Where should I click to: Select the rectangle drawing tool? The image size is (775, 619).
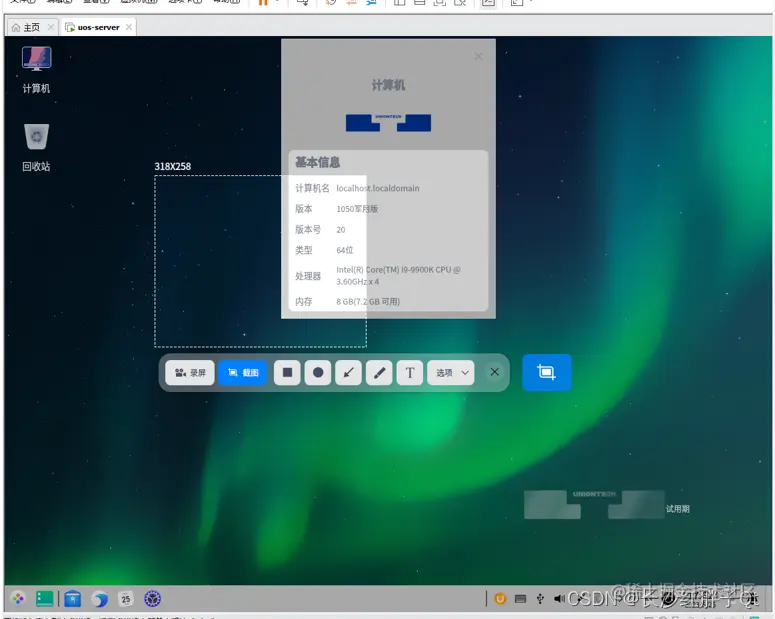point(287,372)
